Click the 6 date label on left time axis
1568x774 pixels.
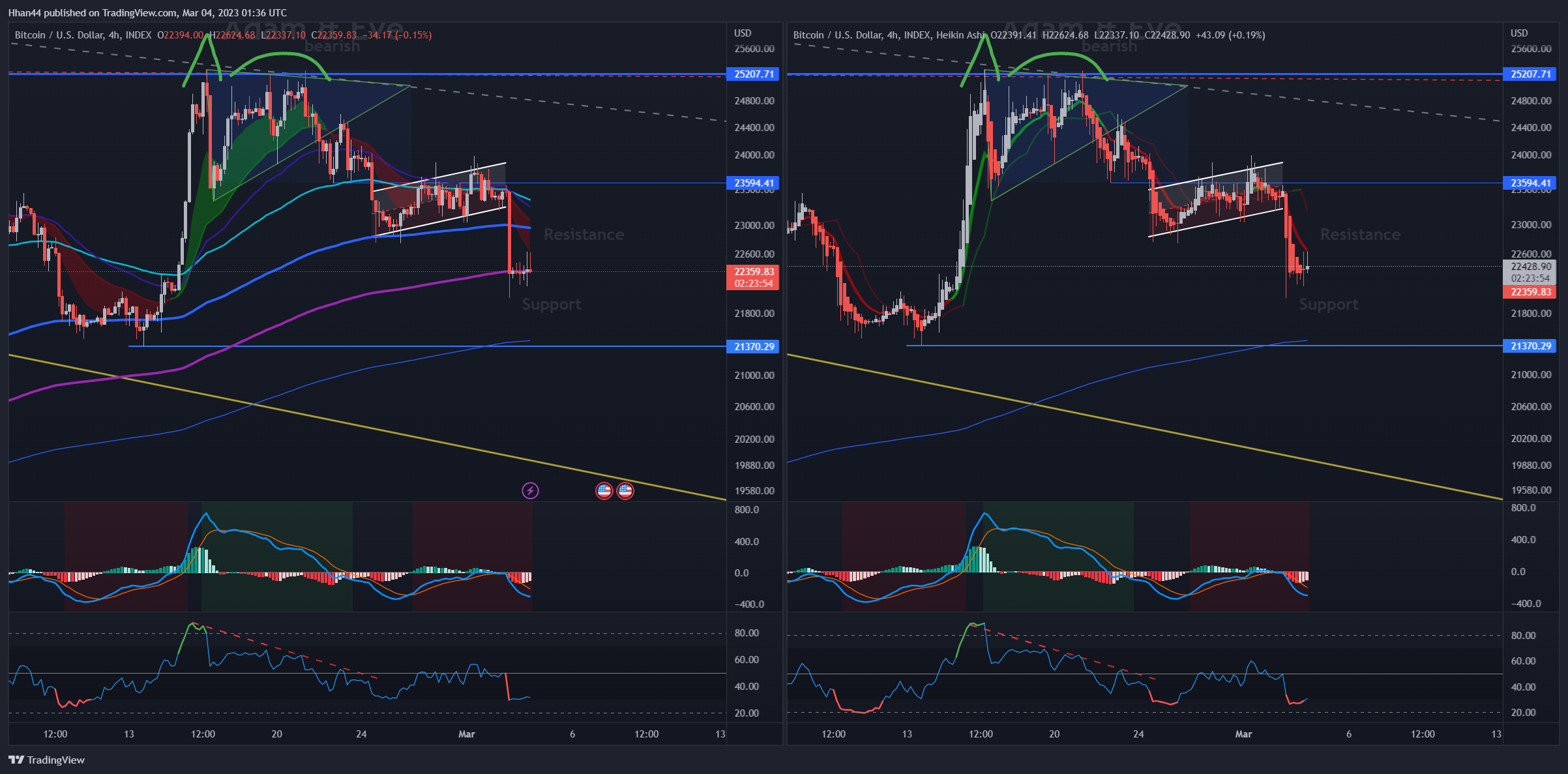(x=572, y=734)
